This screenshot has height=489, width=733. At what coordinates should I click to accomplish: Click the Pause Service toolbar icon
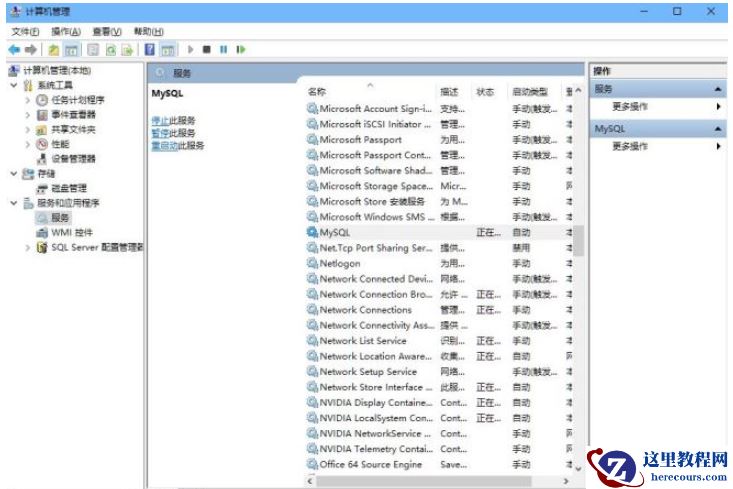(223, 49)
